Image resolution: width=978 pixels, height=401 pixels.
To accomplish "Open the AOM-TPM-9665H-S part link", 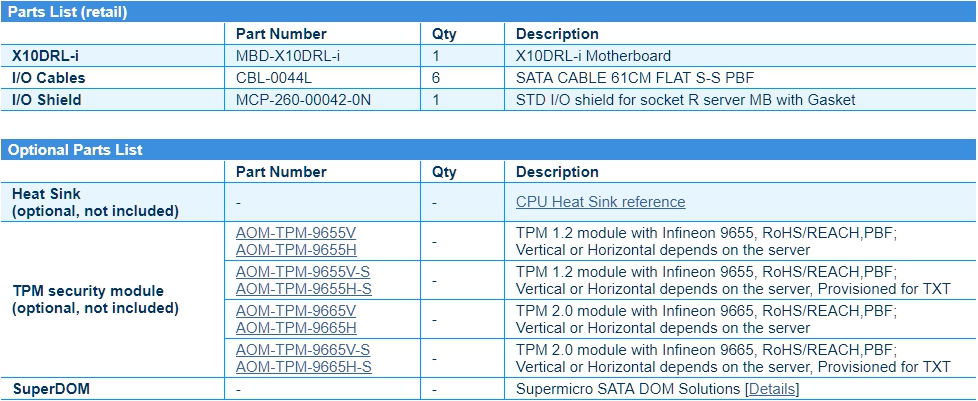I will tap(303, 367).
